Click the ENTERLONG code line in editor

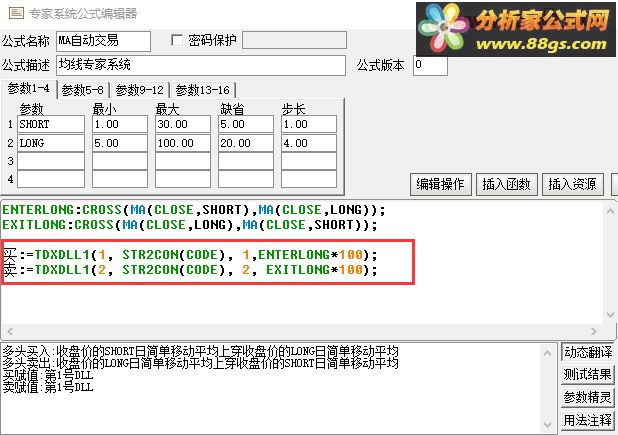coord(194,210)
